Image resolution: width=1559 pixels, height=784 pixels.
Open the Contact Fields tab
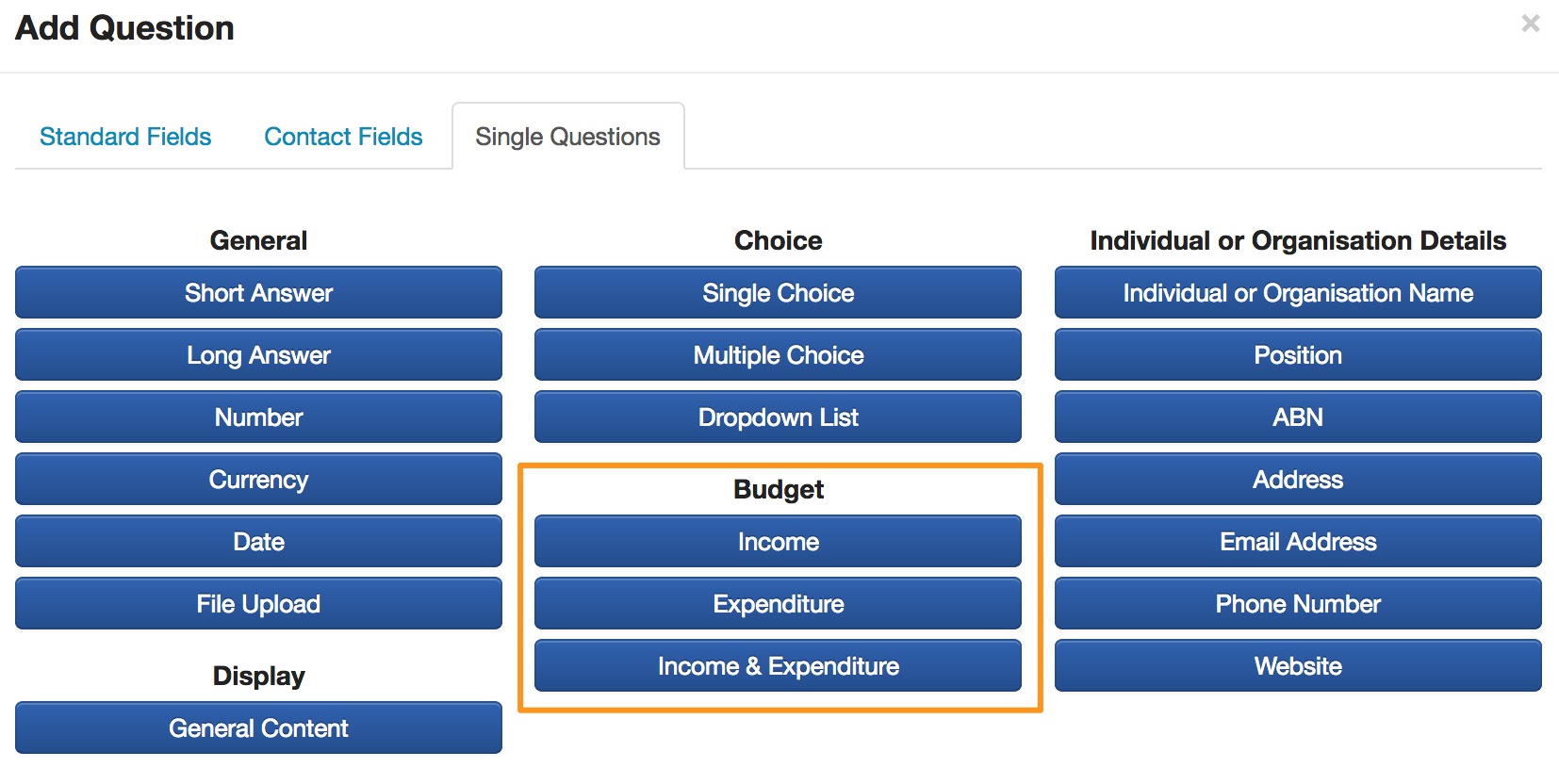[x=343, y=137]
